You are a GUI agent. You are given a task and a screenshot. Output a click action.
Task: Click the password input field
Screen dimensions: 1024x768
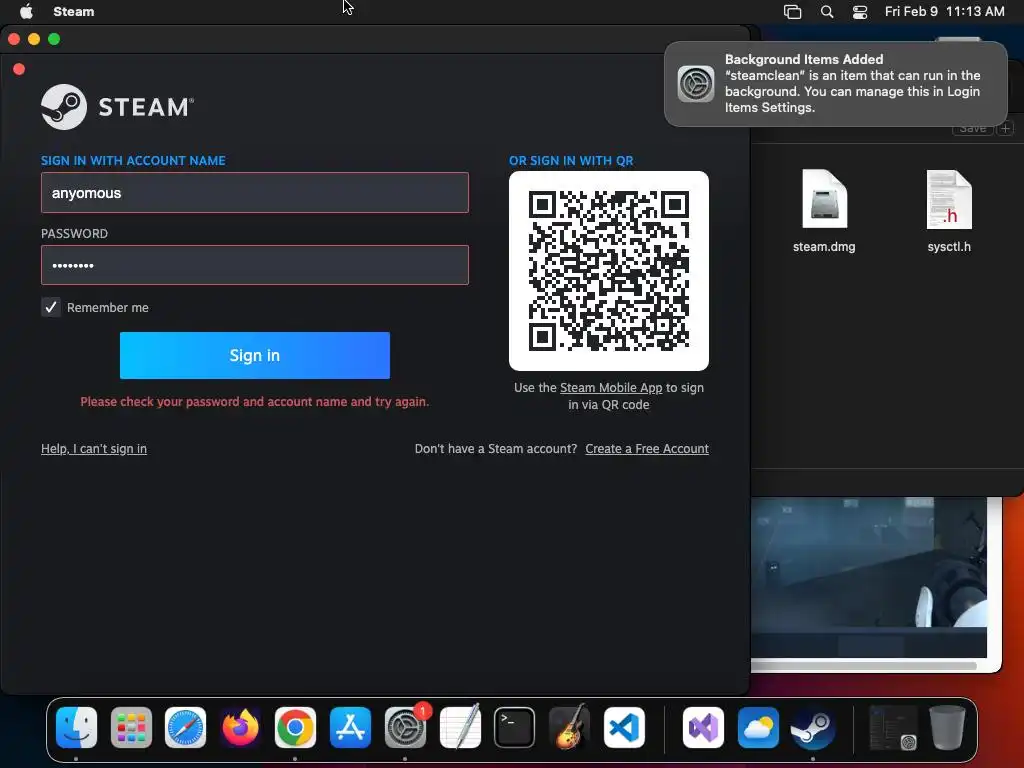coord(255,265)
